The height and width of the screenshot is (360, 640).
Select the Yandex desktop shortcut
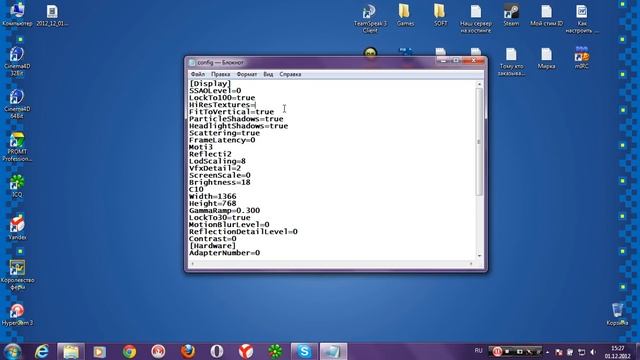17,228
